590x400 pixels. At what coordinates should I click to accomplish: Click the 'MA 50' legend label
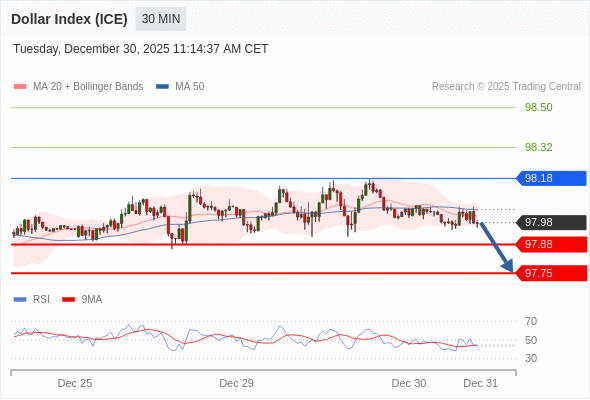tap(190, 87)
